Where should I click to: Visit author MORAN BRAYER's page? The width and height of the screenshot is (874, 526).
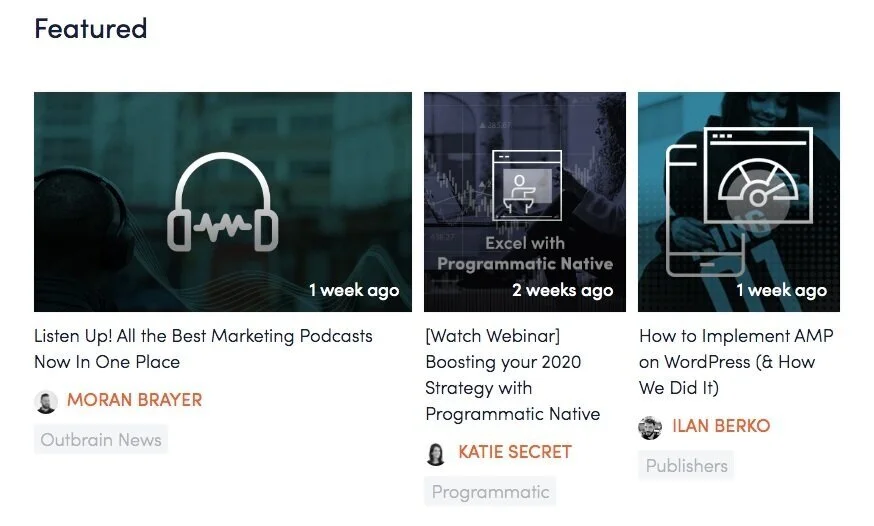134,400
